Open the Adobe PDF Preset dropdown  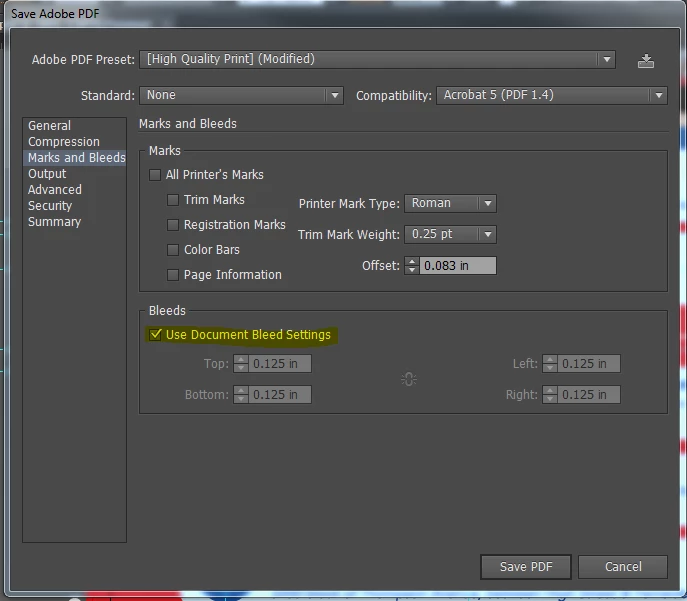[x=377, y=60]
